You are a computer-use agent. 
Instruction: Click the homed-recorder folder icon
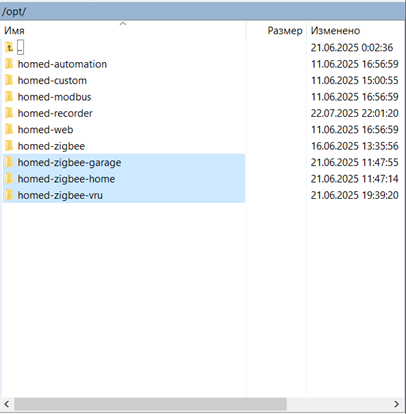pos(9,113)
